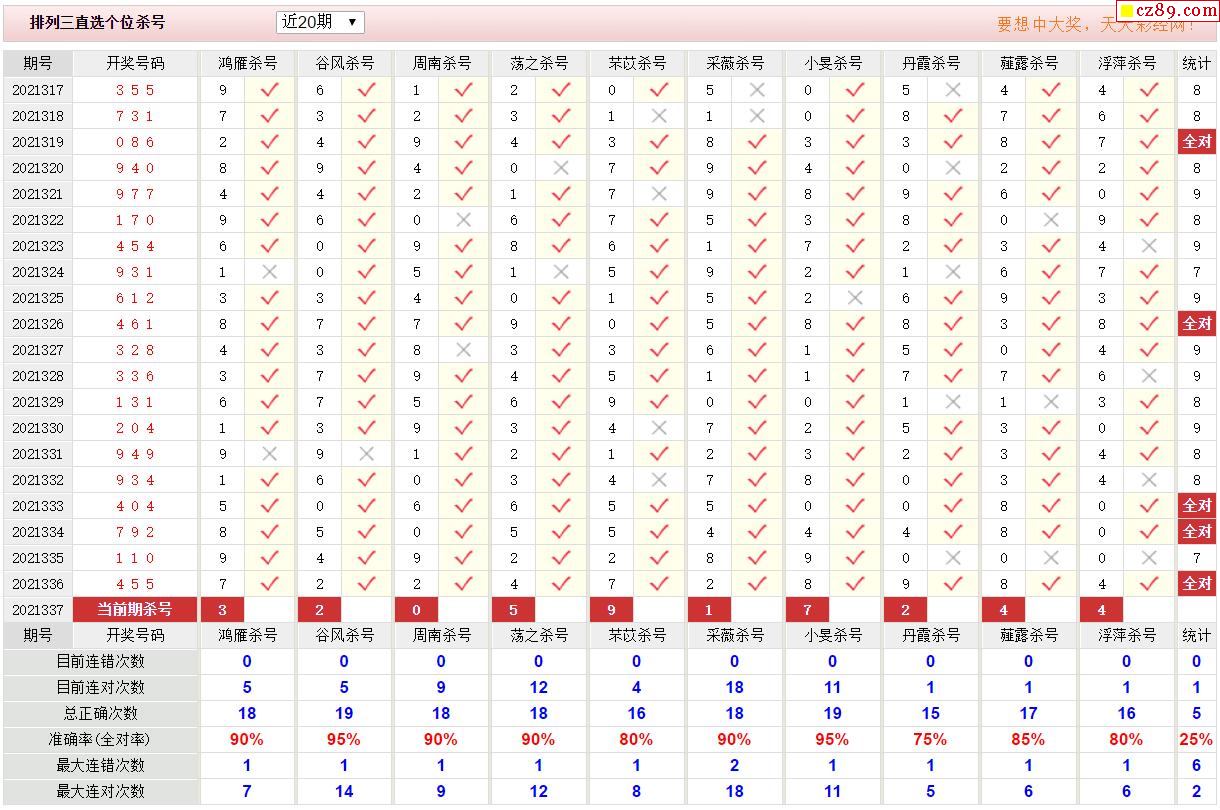Click the 准确率(全对率) row label
Screen dimensions: 1220x810
pyautogui.click(x=100, y=739)
